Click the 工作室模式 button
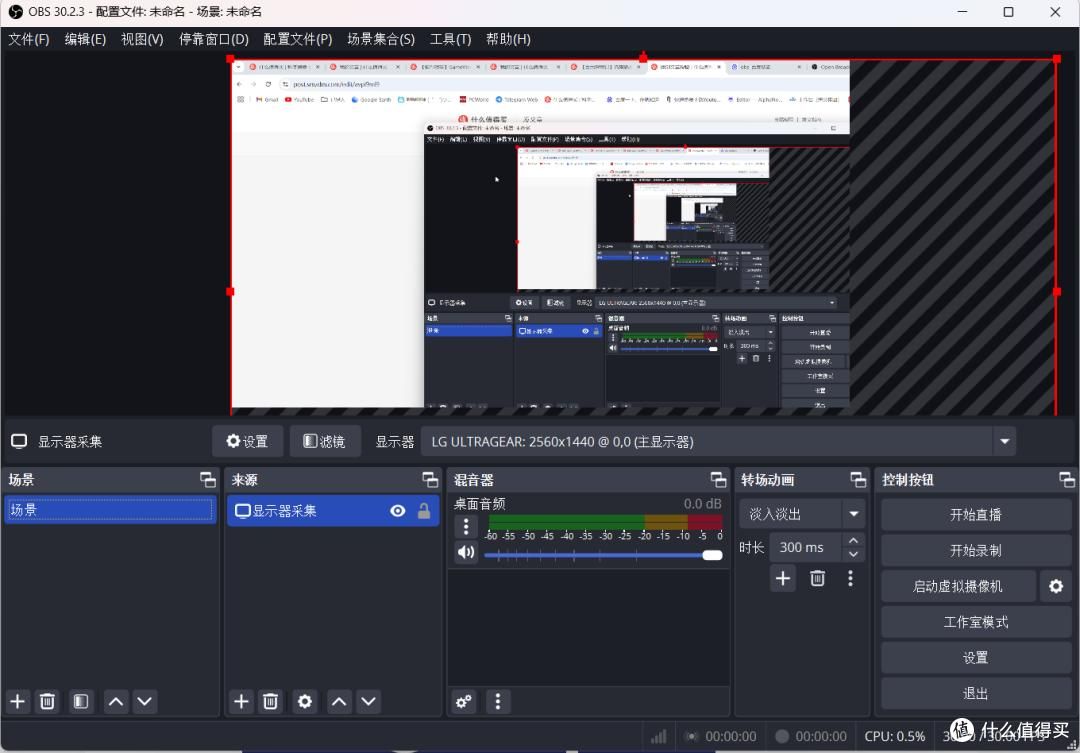1080x753 pixels. 975,622
